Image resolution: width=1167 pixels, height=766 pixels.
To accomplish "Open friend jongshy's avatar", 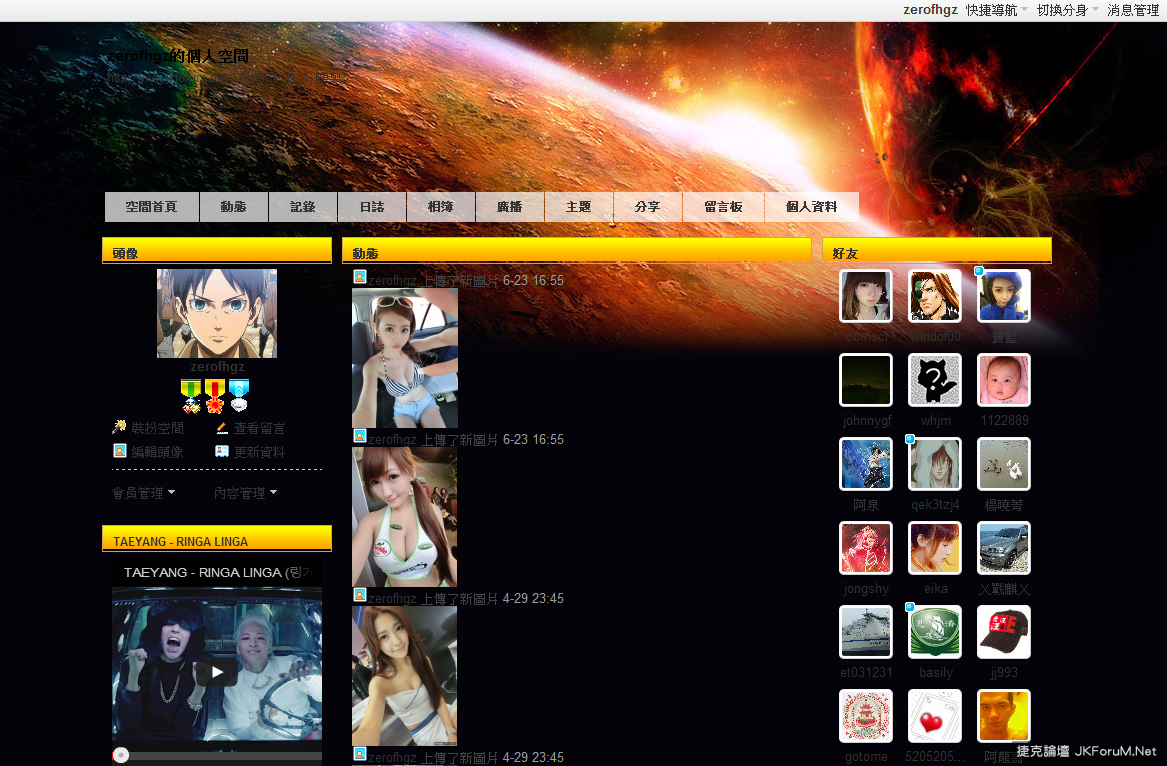I will [x=866, y=549].
